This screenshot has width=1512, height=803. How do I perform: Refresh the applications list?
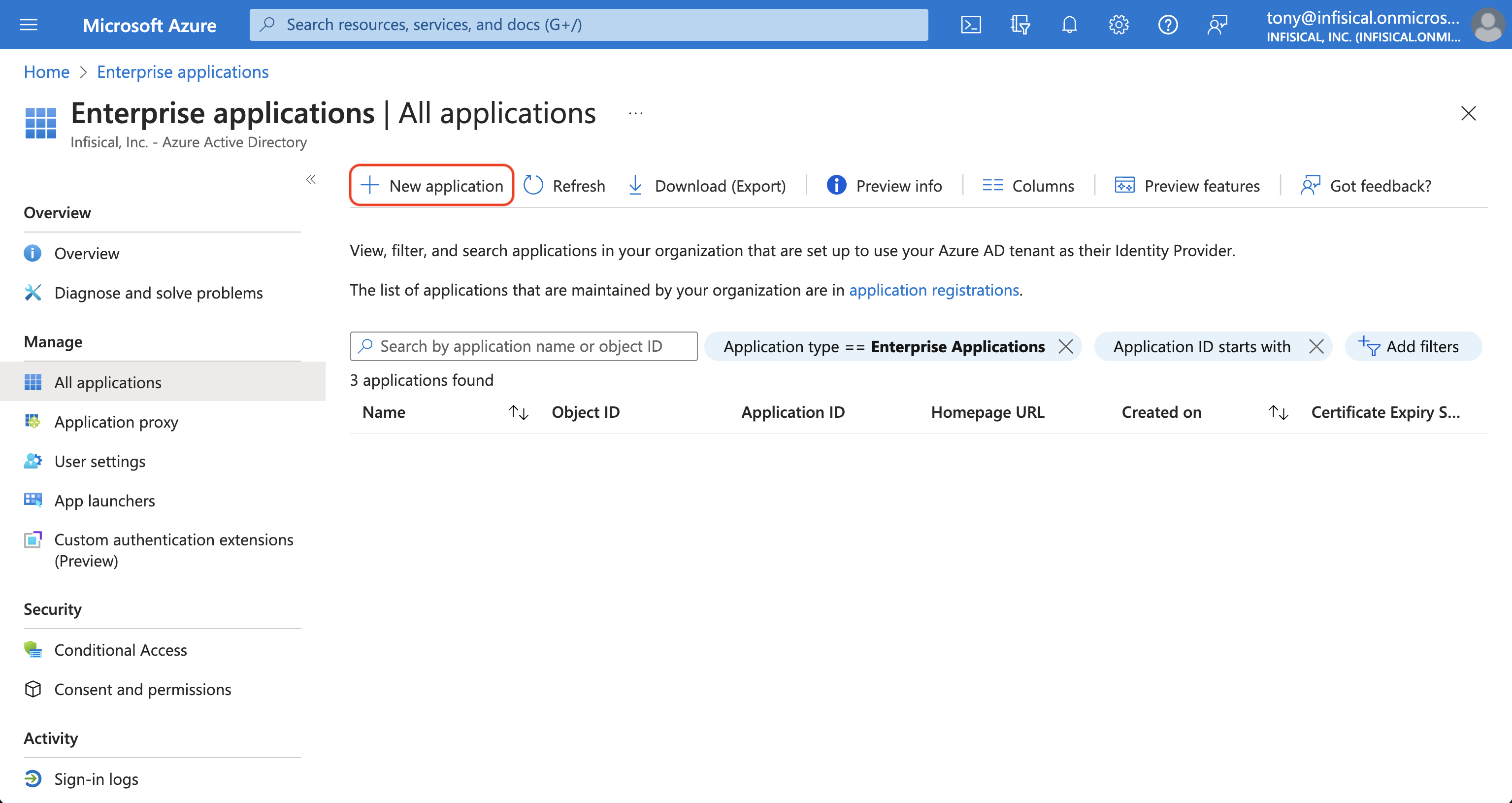[563, 186]
